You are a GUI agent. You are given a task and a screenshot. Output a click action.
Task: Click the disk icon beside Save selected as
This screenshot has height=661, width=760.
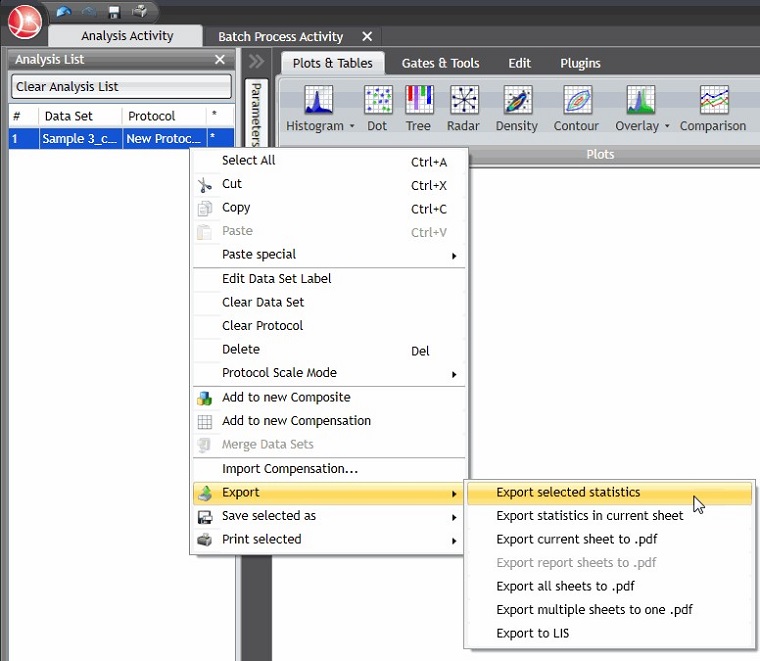pos(205,517)
